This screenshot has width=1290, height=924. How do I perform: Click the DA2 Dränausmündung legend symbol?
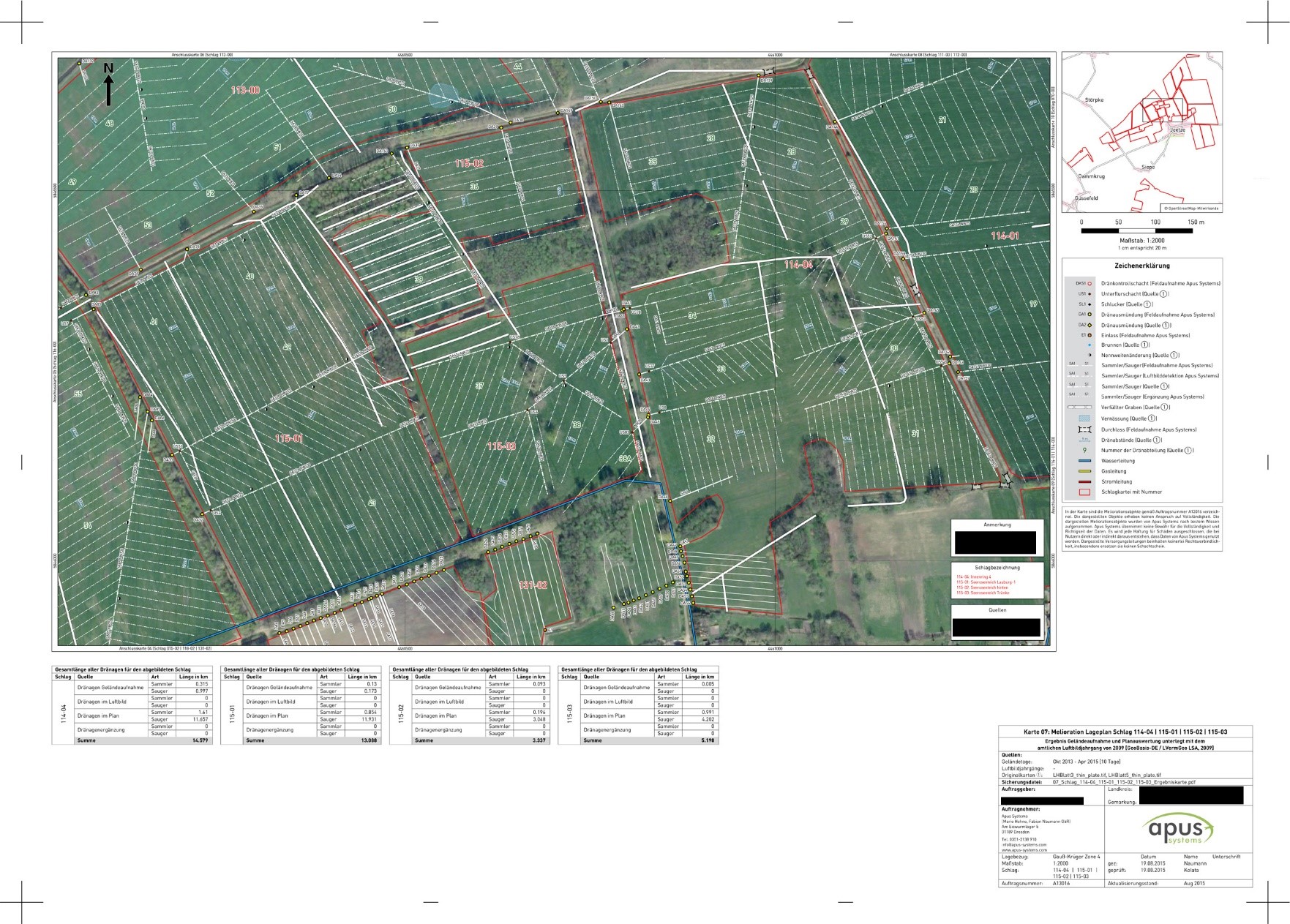1090,325
